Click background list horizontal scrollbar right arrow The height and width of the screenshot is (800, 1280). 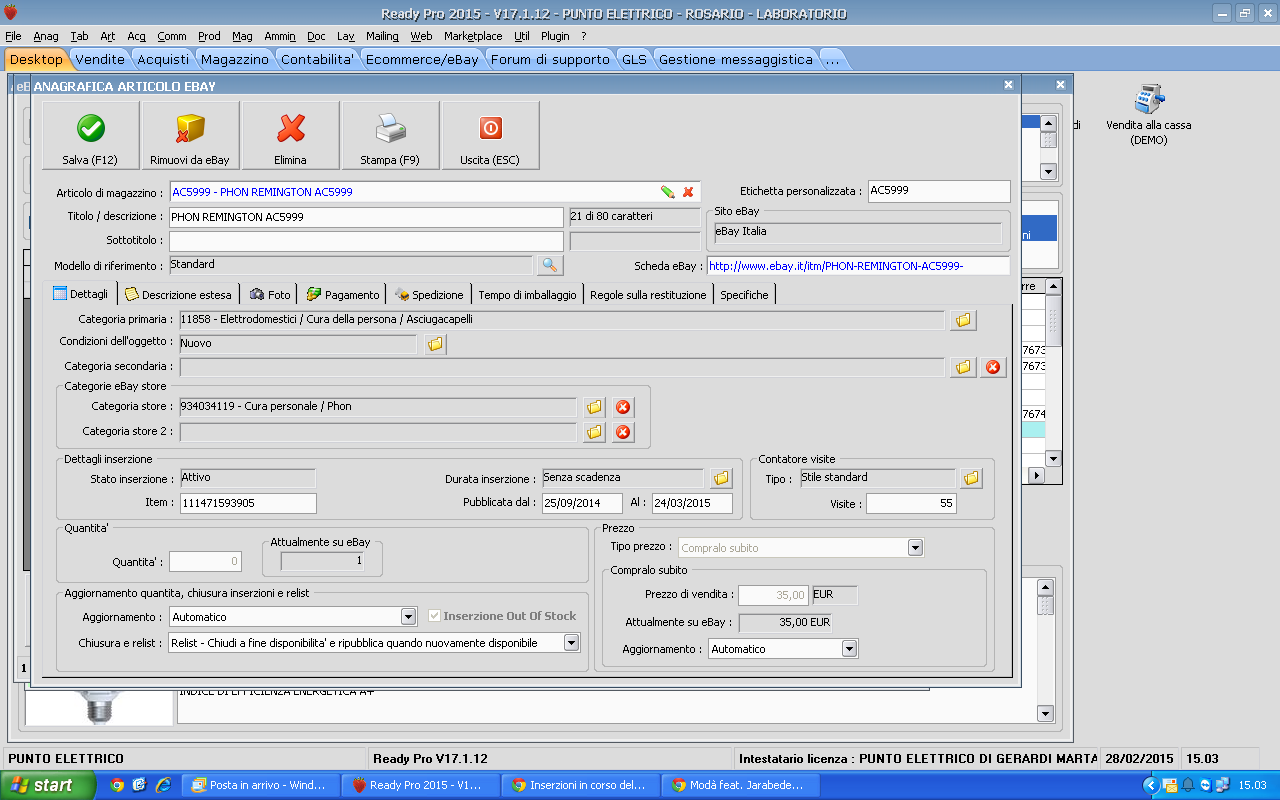(x=1036, y=476)
